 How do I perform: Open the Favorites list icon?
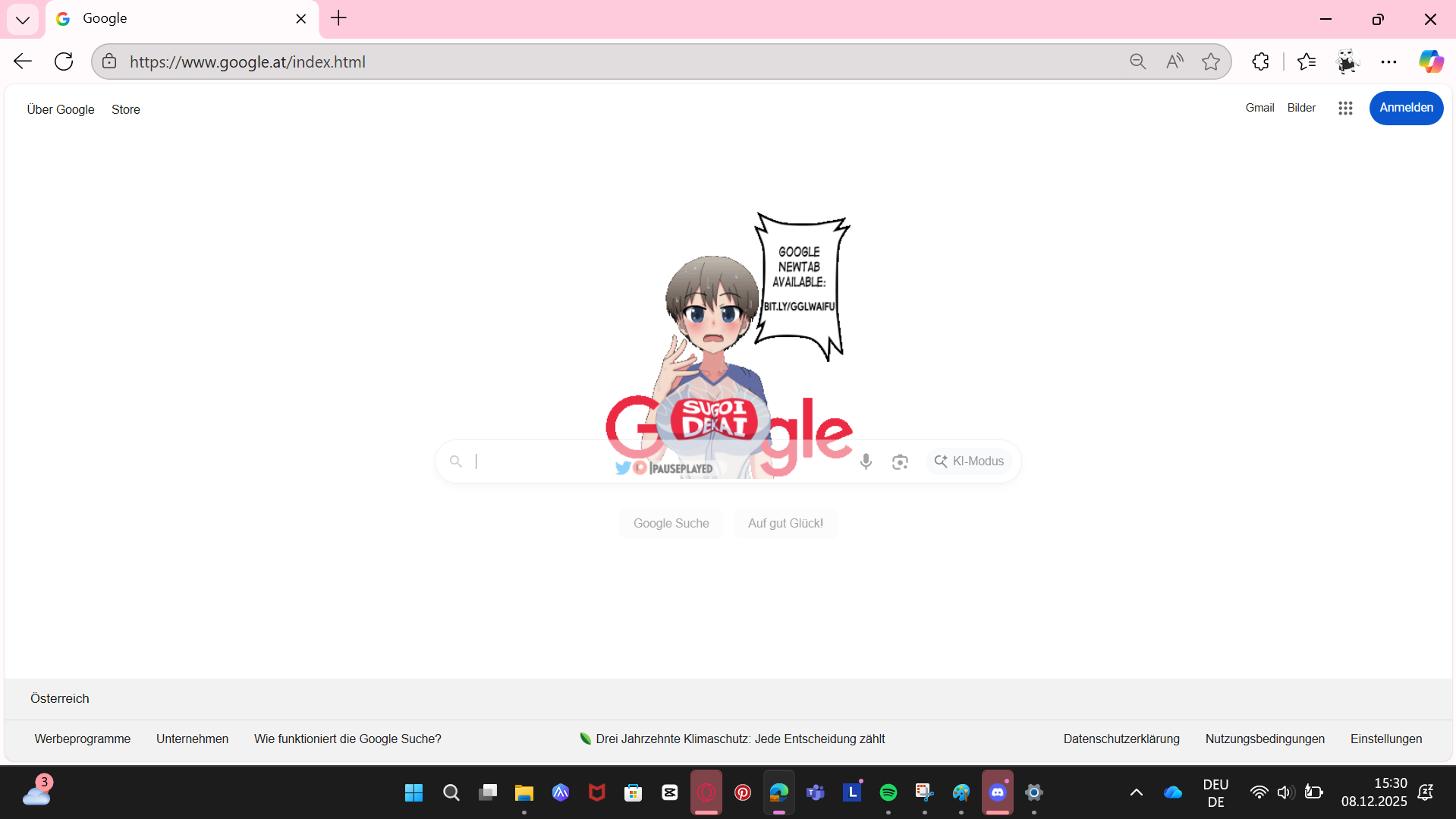point(1307,62)
